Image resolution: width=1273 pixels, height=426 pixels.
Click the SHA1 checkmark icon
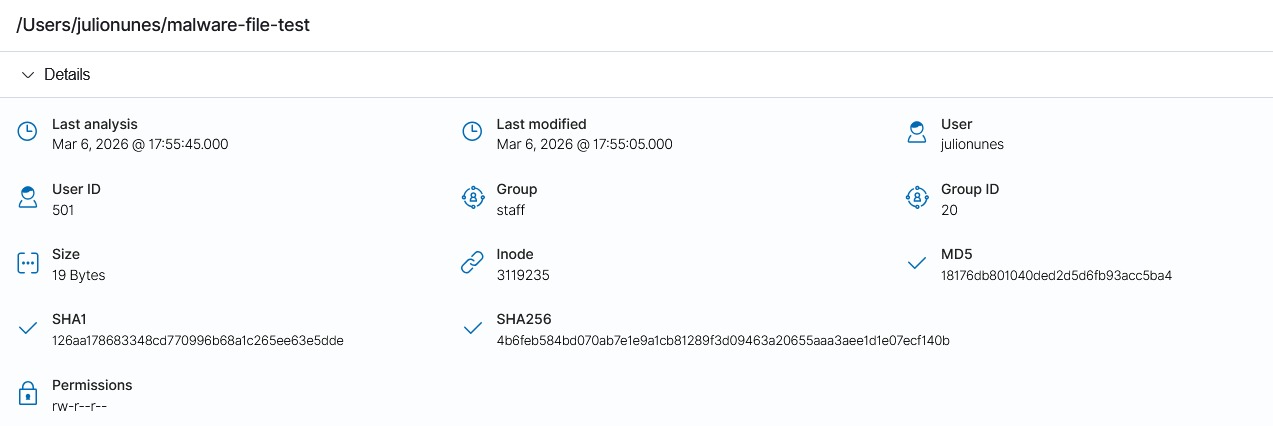(28, 328)
